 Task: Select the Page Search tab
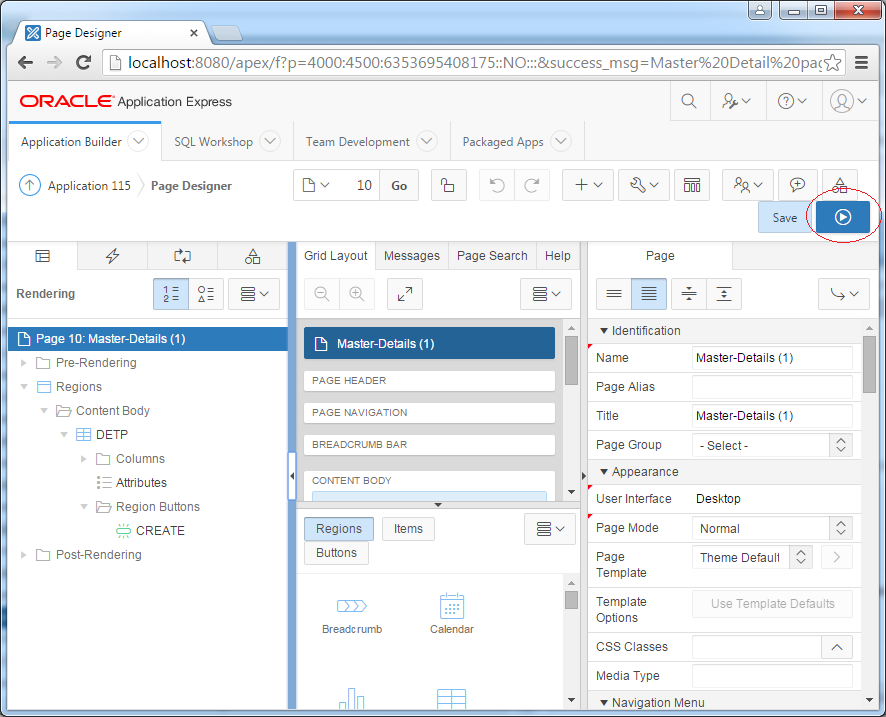coord(492,256)
